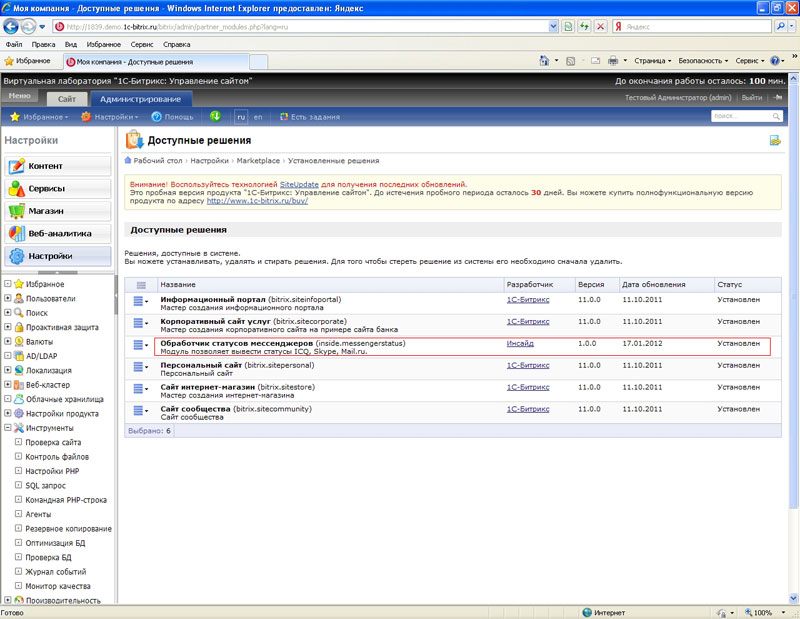Click the export icon at top right of page
800x619 pixels.
tap(774, 141)
